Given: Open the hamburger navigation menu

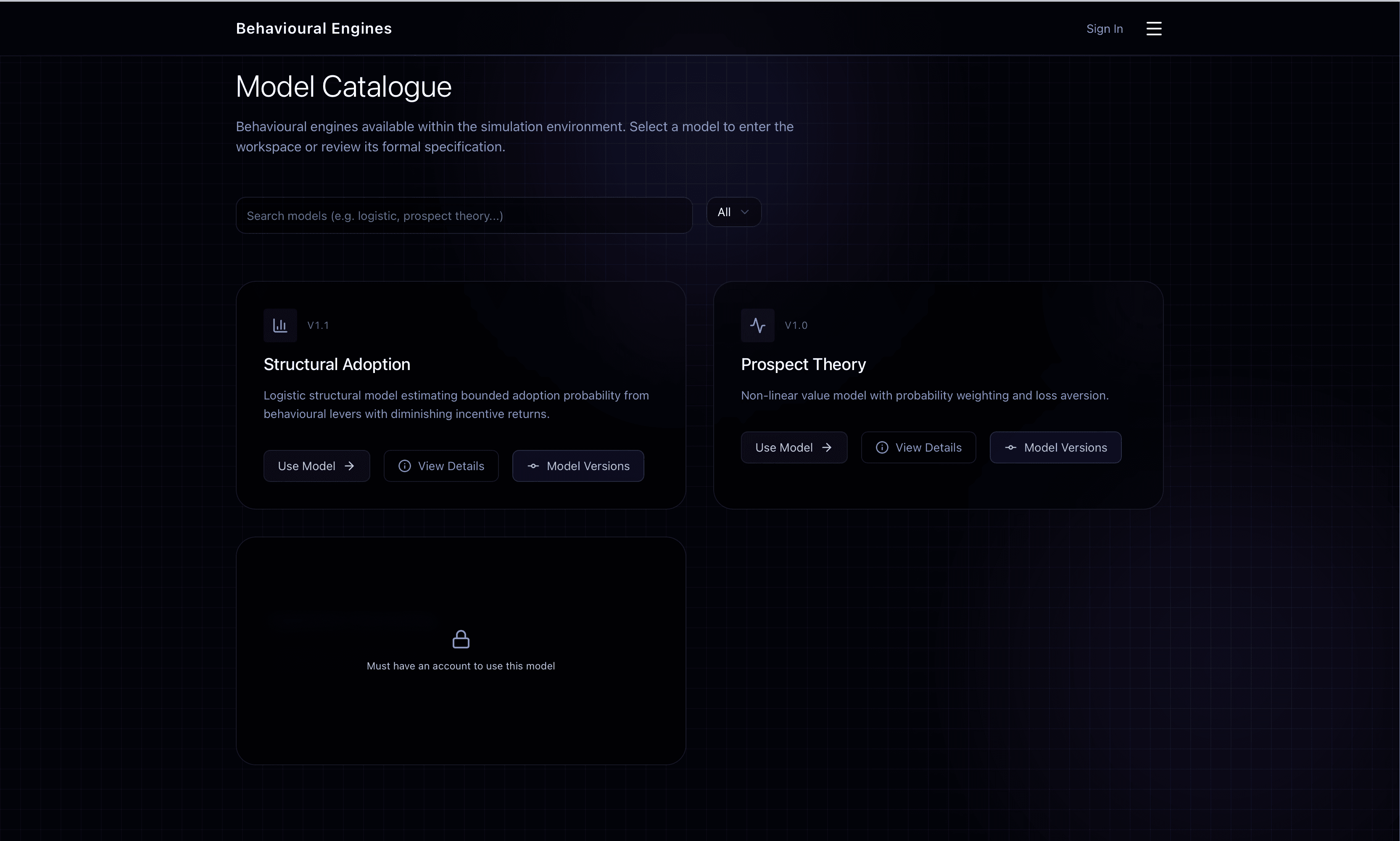Looking at the screenshot, I should [1154, 28].
